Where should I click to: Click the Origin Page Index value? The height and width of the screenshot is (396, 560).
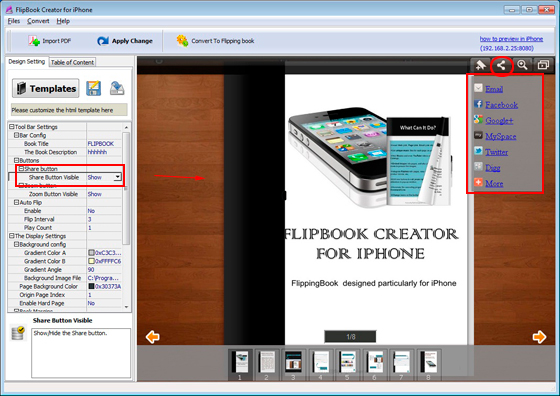[90, 295]
